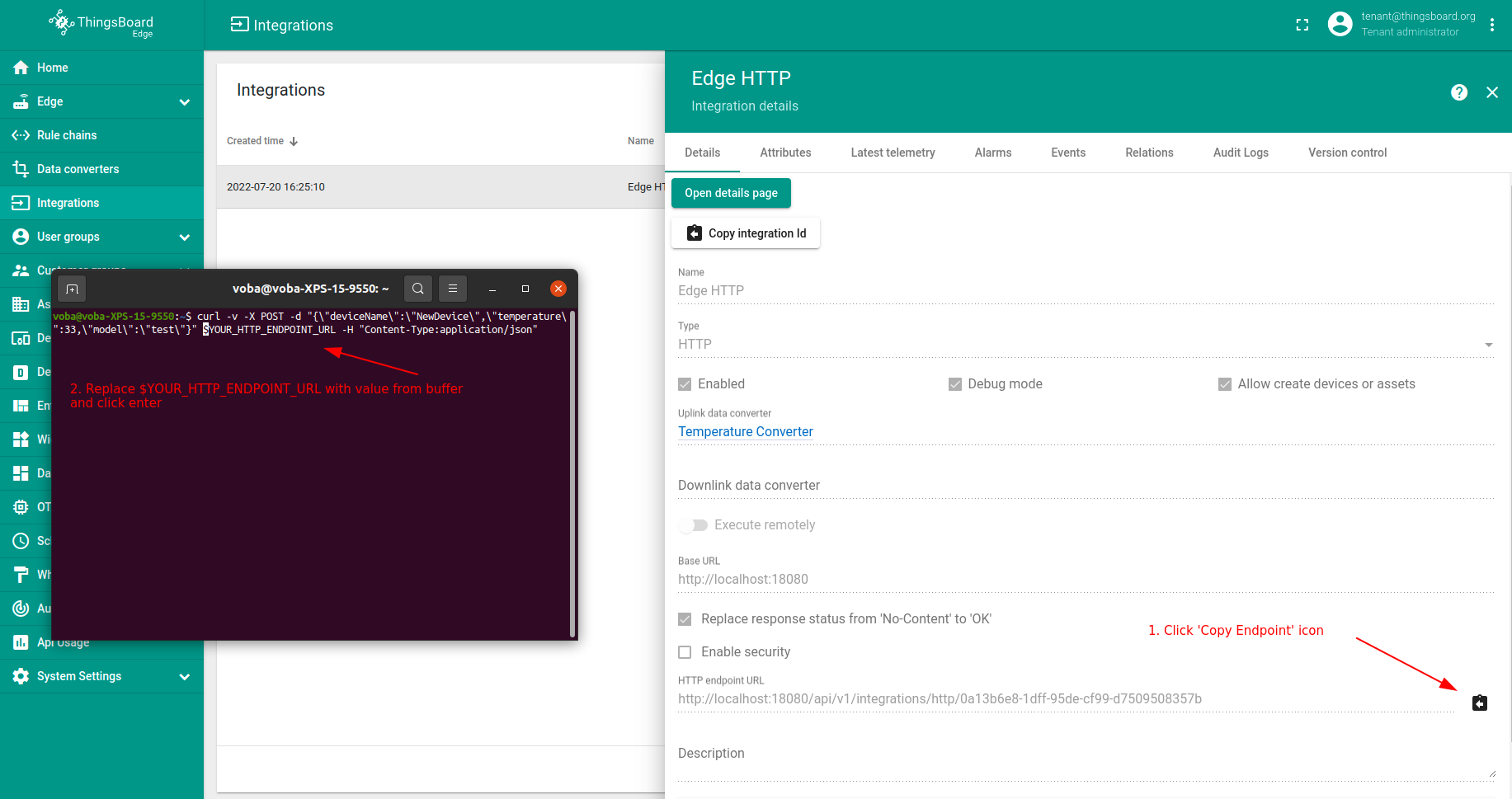Click the System Settings gear icon
Viewport: 1512px width, 799px height.
click(21, 676)
